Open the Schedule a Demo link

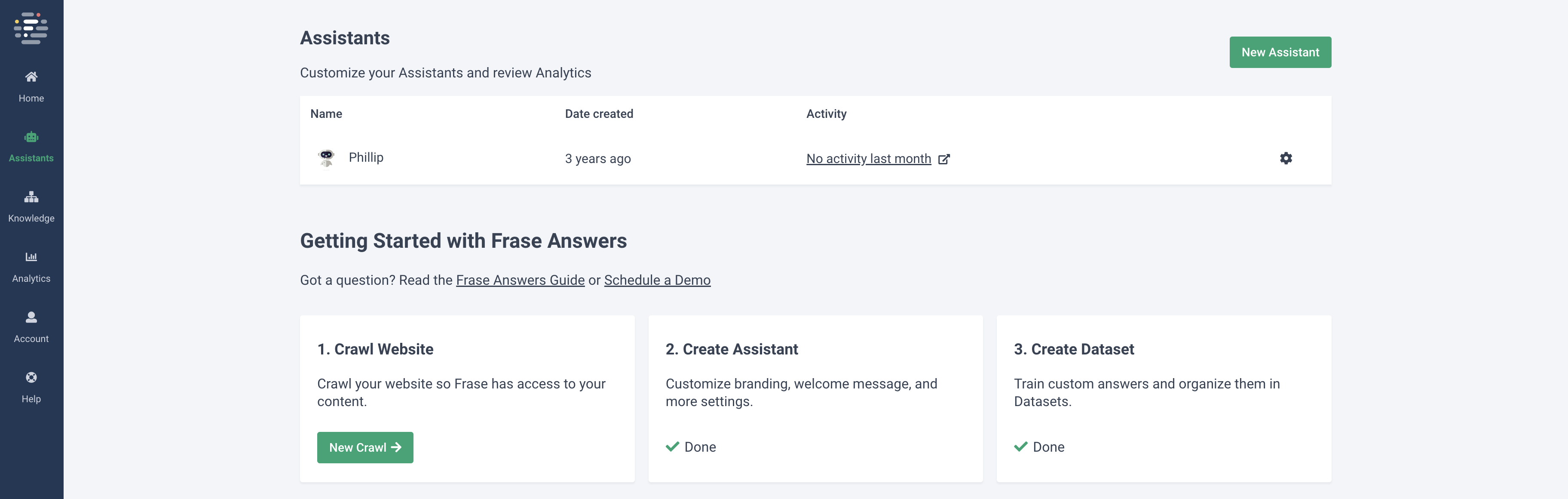click(657, 280)
